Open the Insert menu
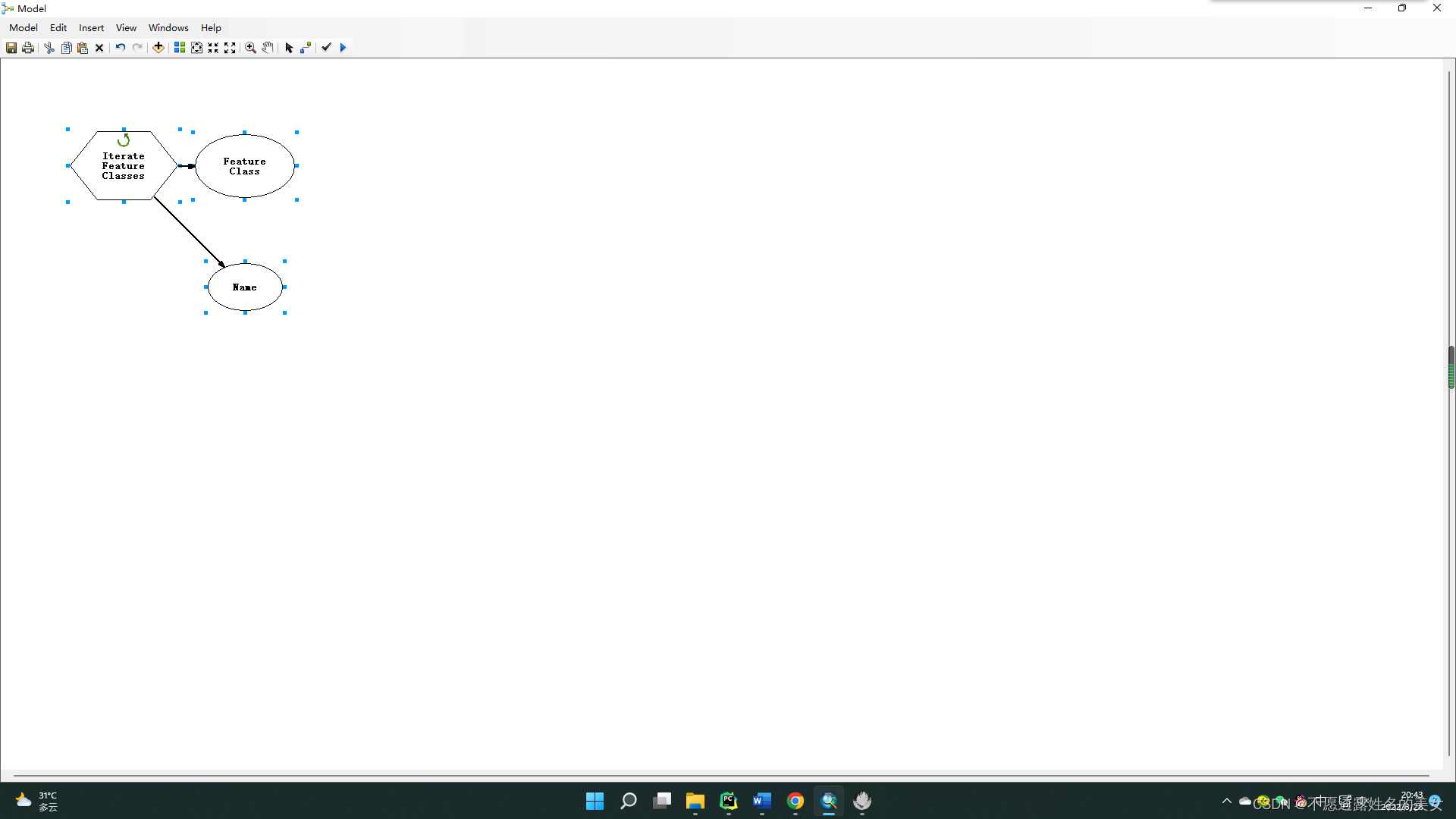Viewport: 1456px width, 819px height. pos(91,28)
